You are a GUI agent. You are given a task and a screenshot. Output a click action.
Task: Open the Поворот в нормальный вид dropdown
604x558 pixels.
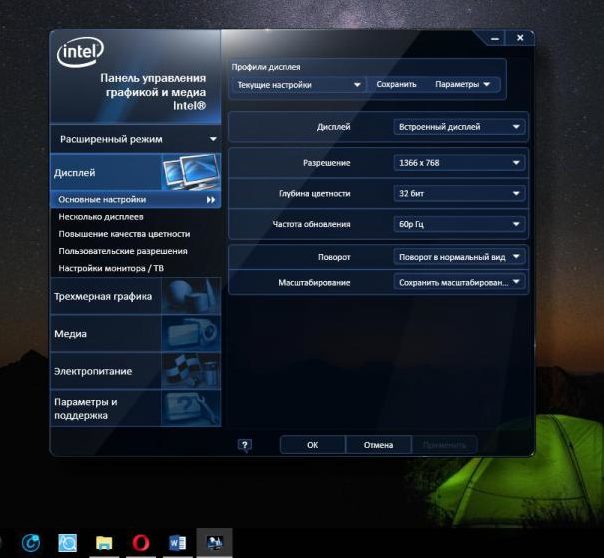coord(460,257)
